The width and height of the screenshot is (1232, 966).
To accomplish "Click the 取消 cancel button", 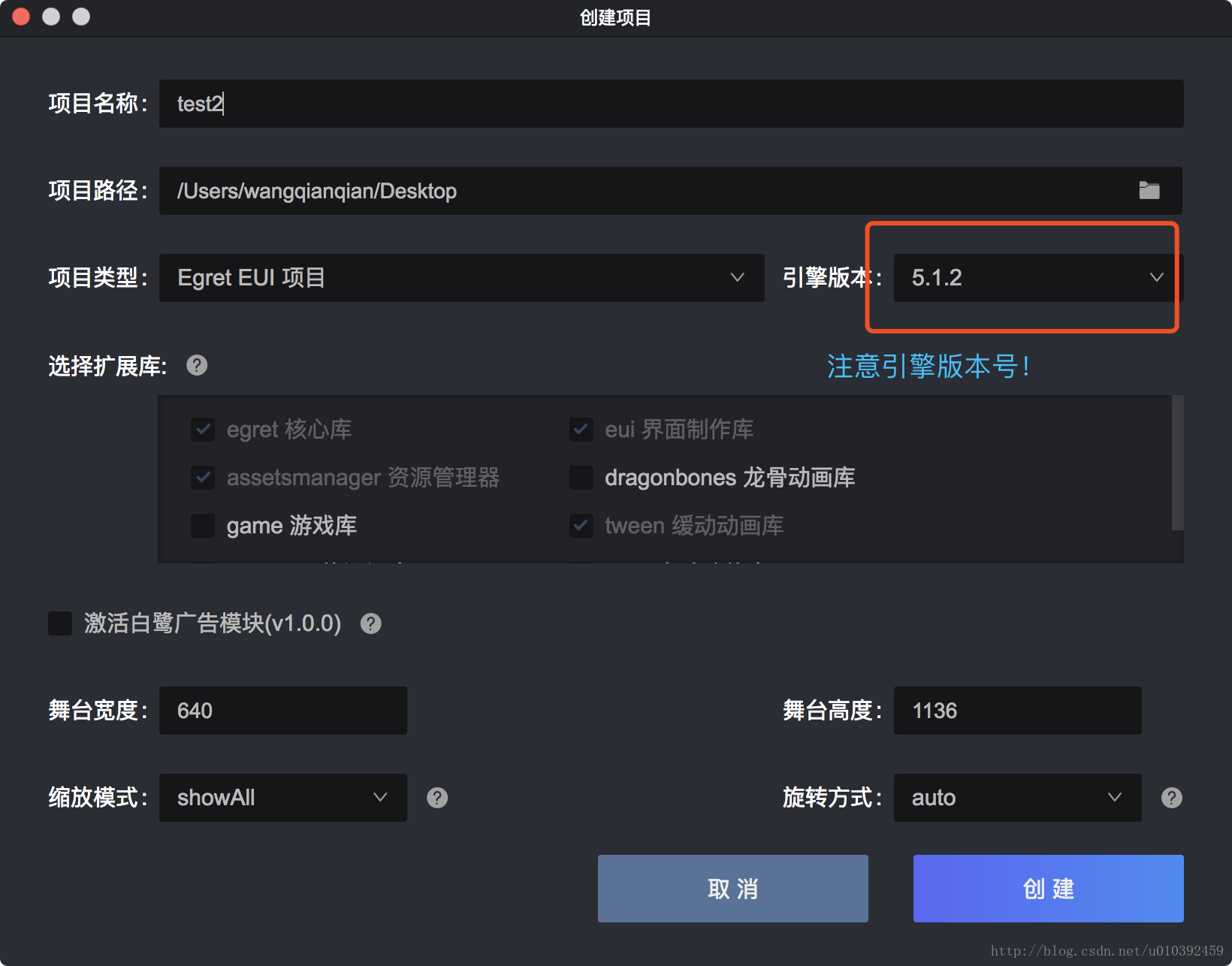I will click(733, 889).
